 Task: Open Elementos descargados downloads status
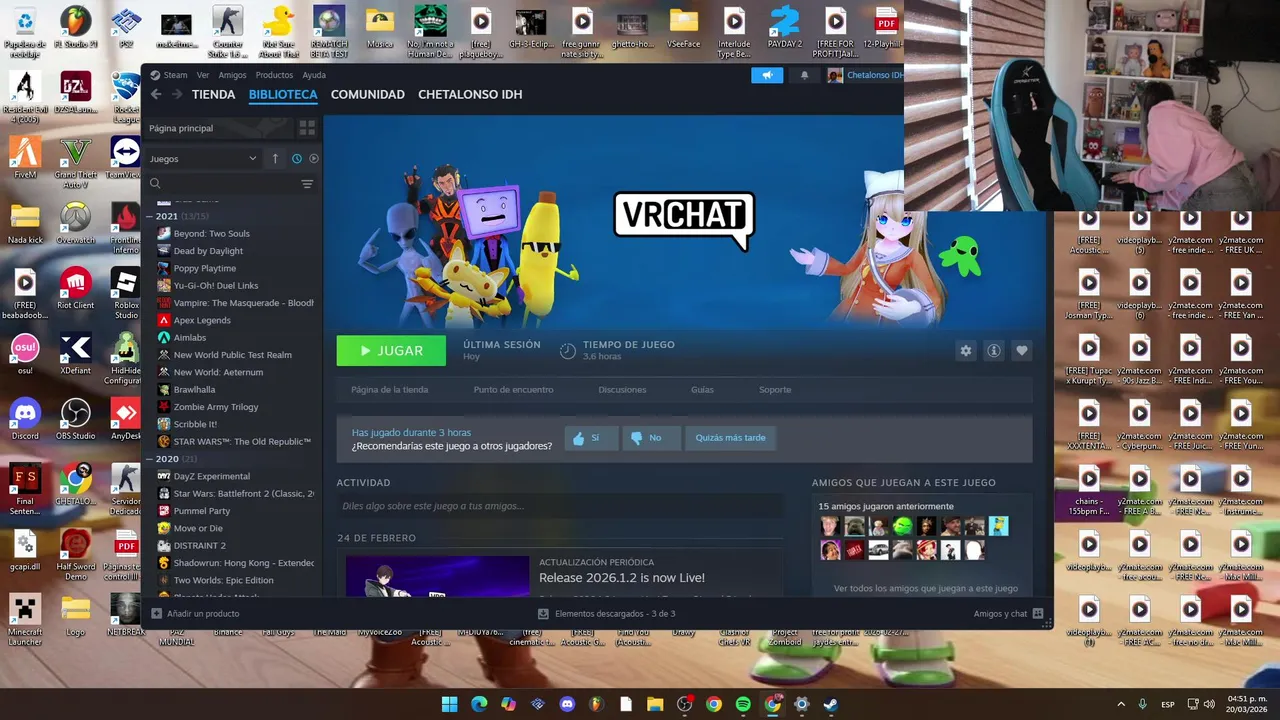point(607,614)
